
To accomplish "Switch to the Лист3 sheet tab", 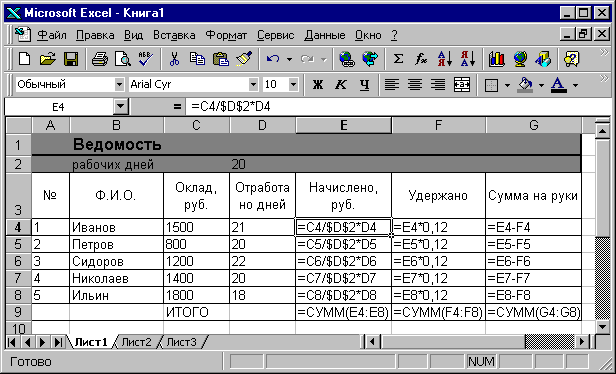I will (x=182, y=342).
